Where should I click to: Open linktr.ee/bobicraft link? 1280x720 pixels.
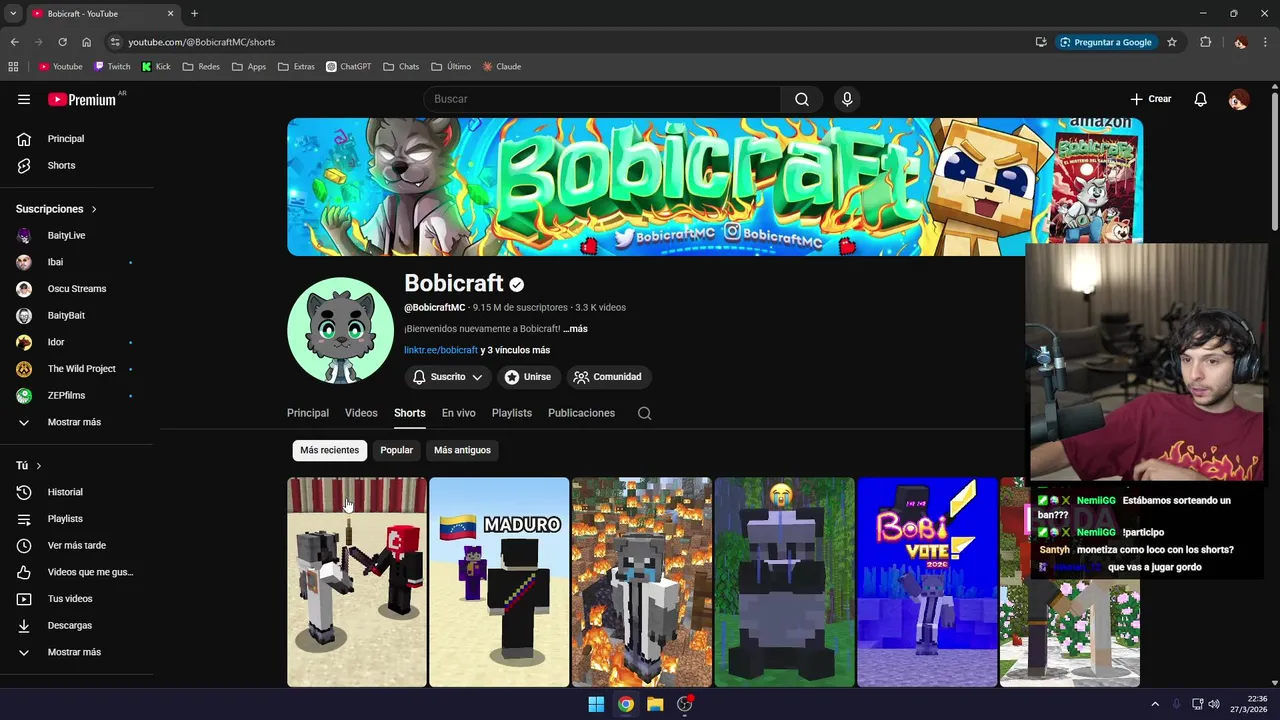[441, 350]
